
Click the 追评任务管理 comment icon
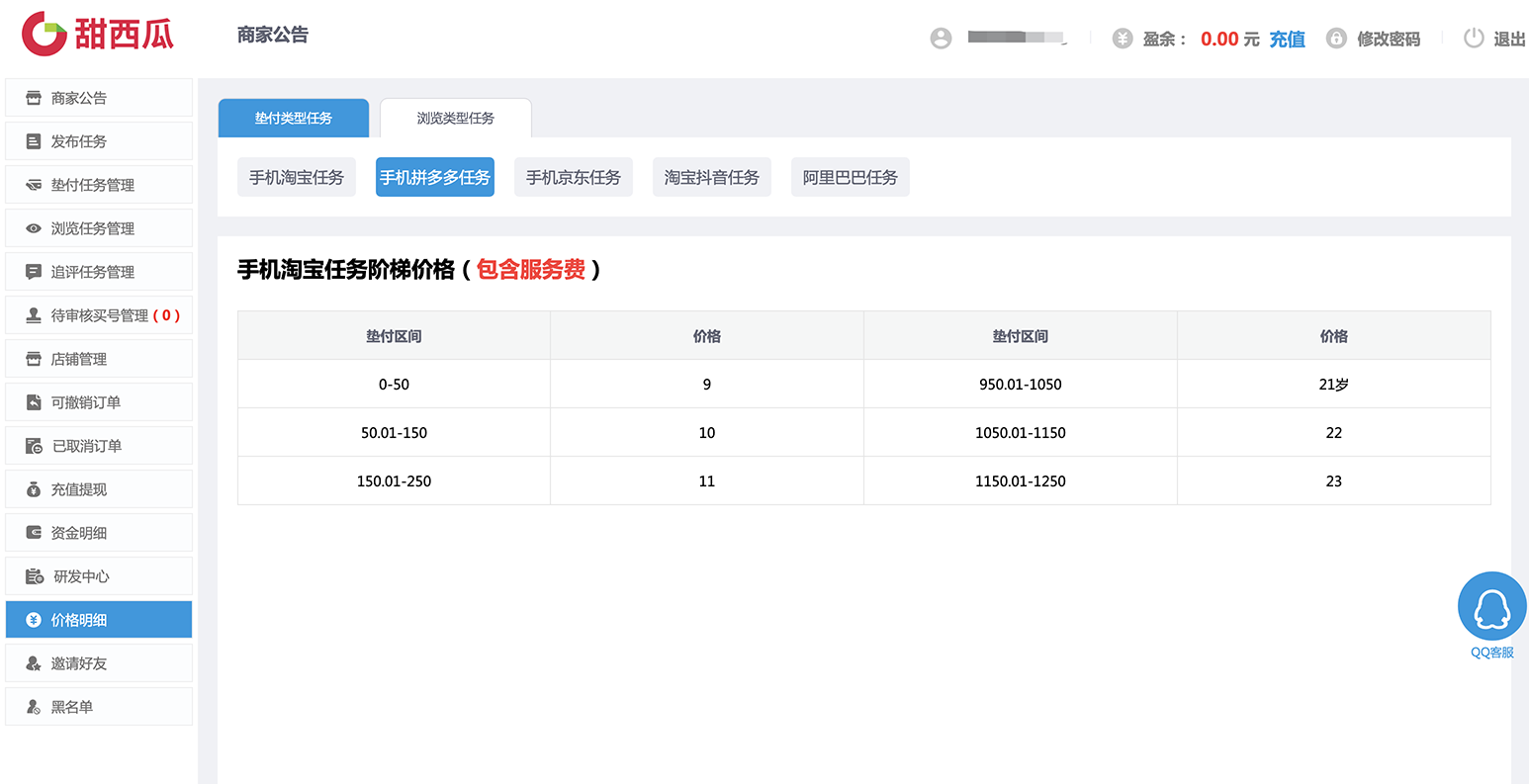(x=34, y=272)
